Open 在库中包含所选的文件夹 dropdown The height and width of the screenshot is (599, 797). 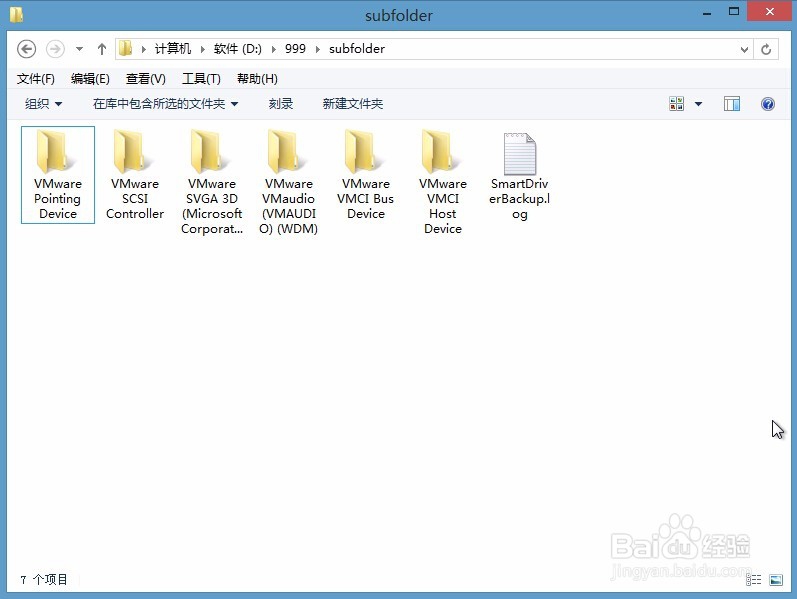[x=165, y=104]
